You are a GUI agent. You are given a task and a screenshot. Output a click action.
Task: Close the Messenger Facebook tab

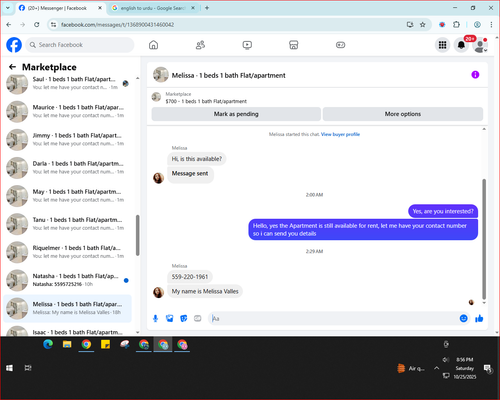pos(100,8)
